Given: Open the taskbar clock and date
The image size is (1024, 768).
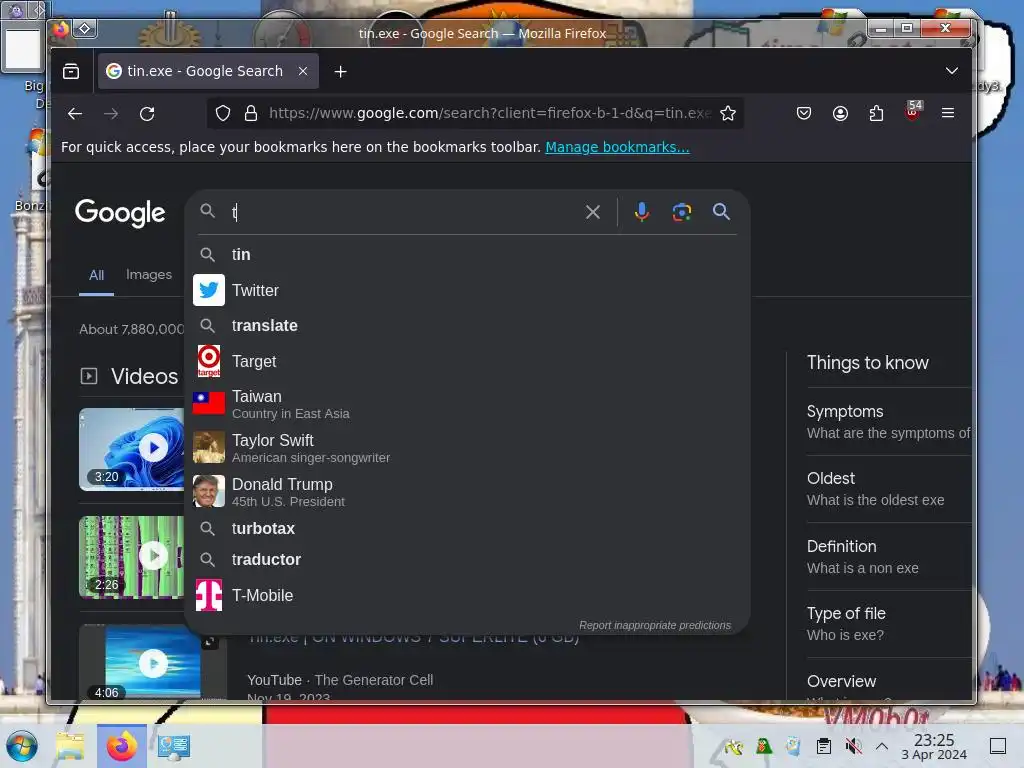Looking at the screenshot, I should tap(934, 746).
